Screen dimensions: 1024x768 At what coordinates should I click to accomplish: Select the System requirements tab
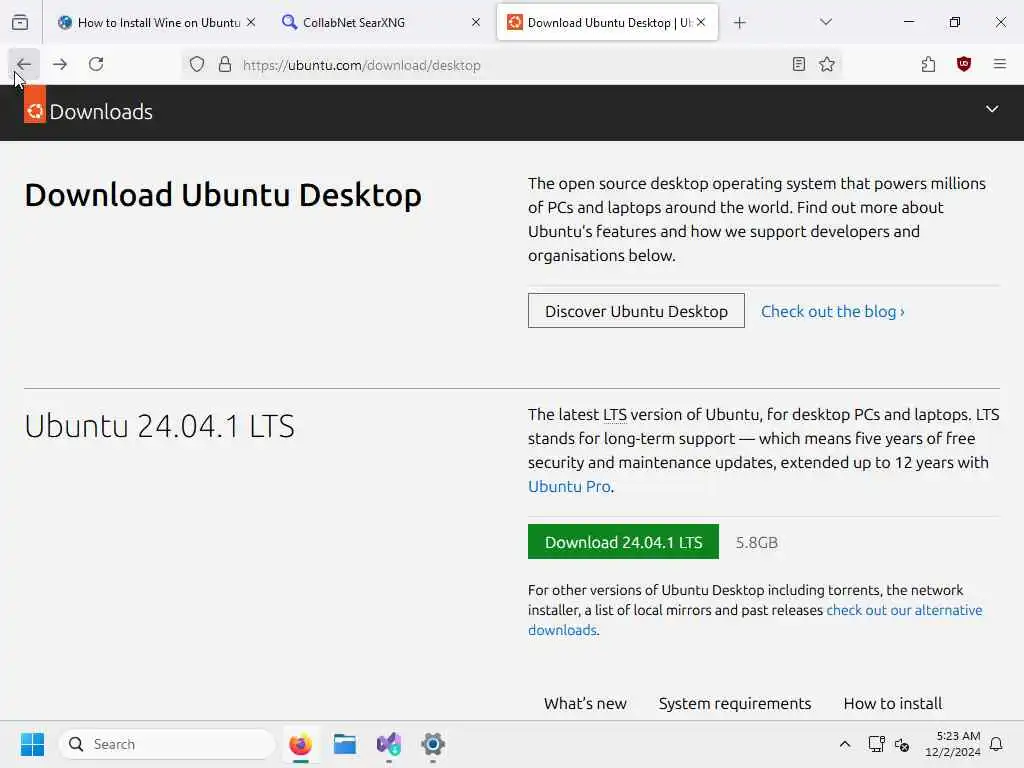[735, 703]
